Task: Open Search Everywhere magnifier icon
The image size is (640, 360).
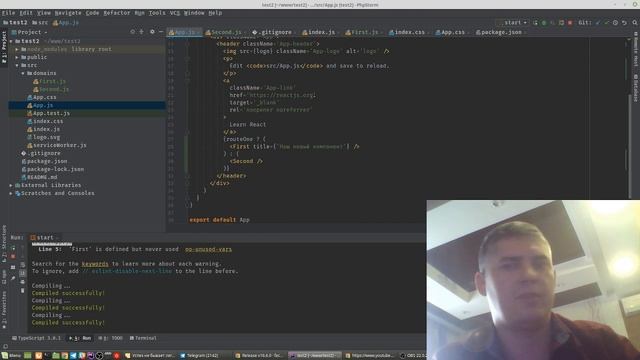Action: [635, 23]
